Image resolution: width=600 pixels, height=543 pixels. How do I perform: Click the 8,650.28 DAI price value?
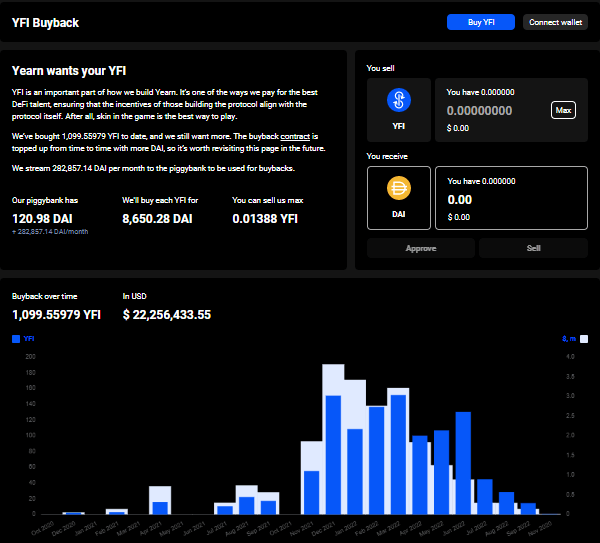[157, 217]
